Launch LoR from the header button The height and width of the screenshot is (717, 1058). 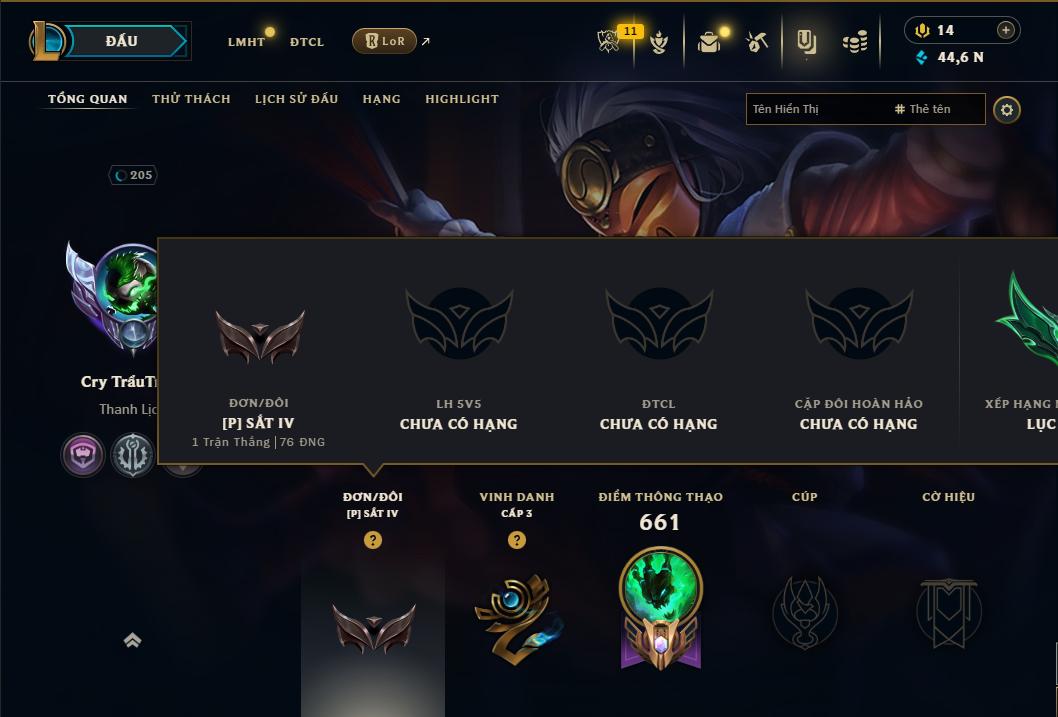point(385,41)
